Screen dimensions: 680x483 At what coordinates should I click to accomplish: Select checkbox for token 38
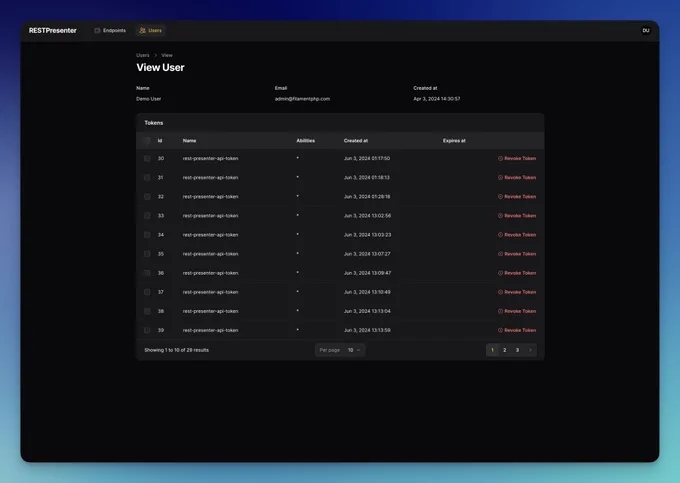(x=147, y=311)
